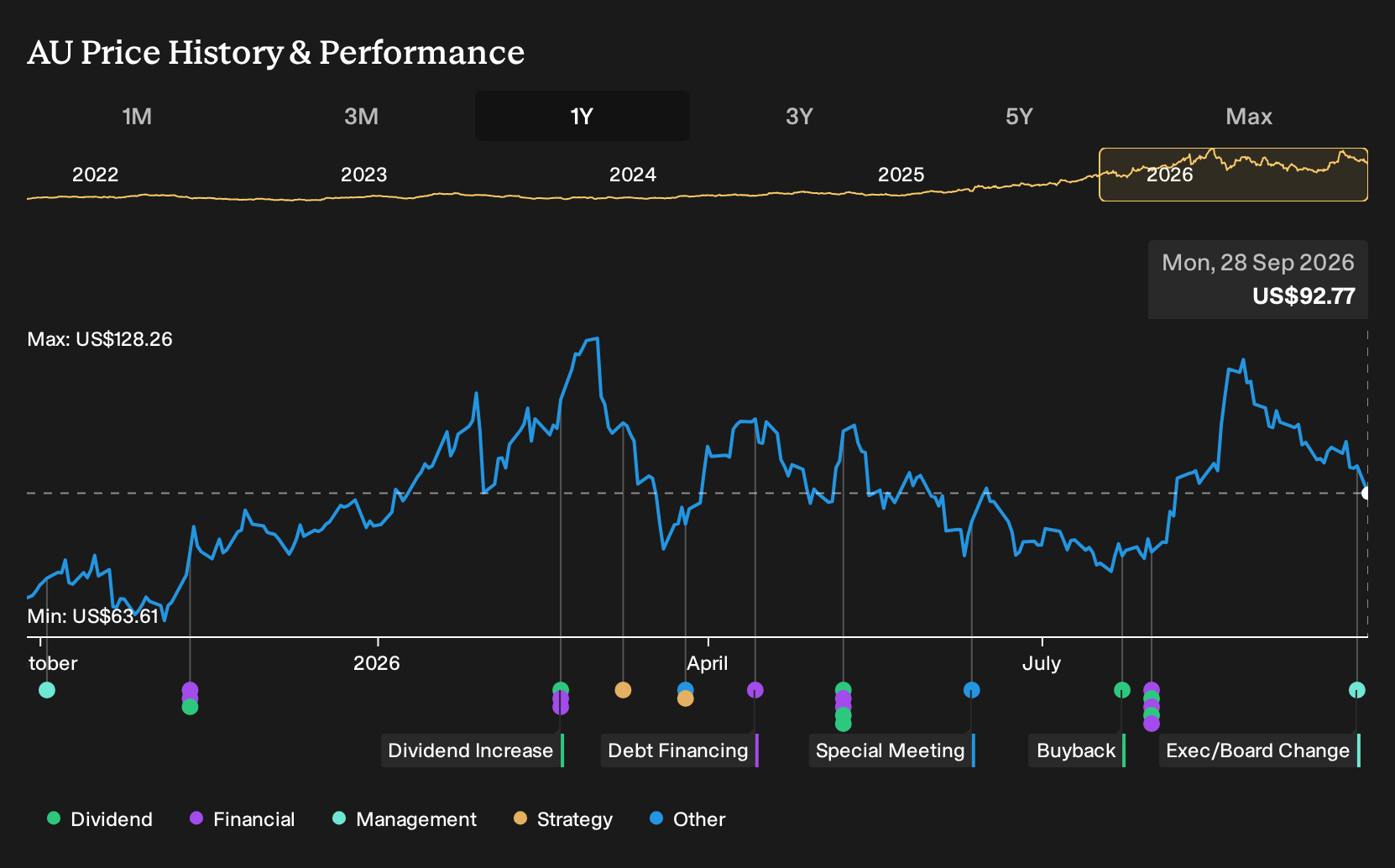The width and height of the screenshot is (1395, 868).
Task: Toggle the Management legend filter
Action: (x=405, y=819)
